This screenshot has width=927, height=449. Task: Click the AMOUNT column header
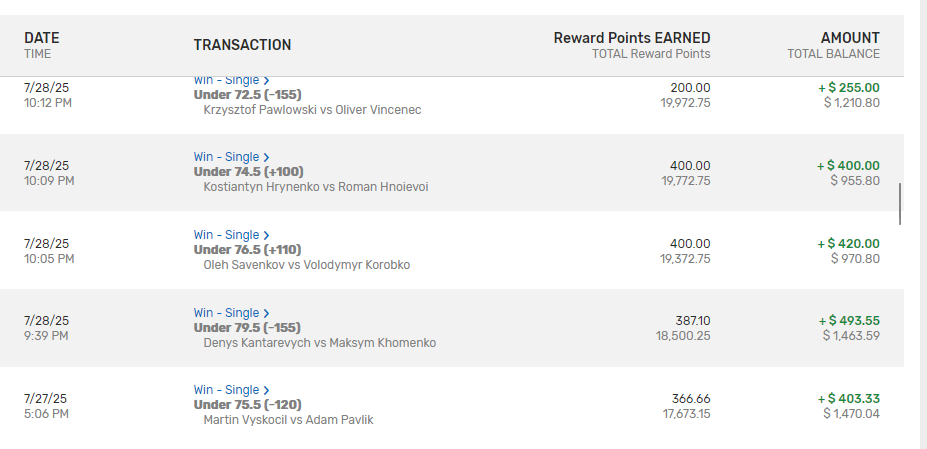(x=850, y=38)
